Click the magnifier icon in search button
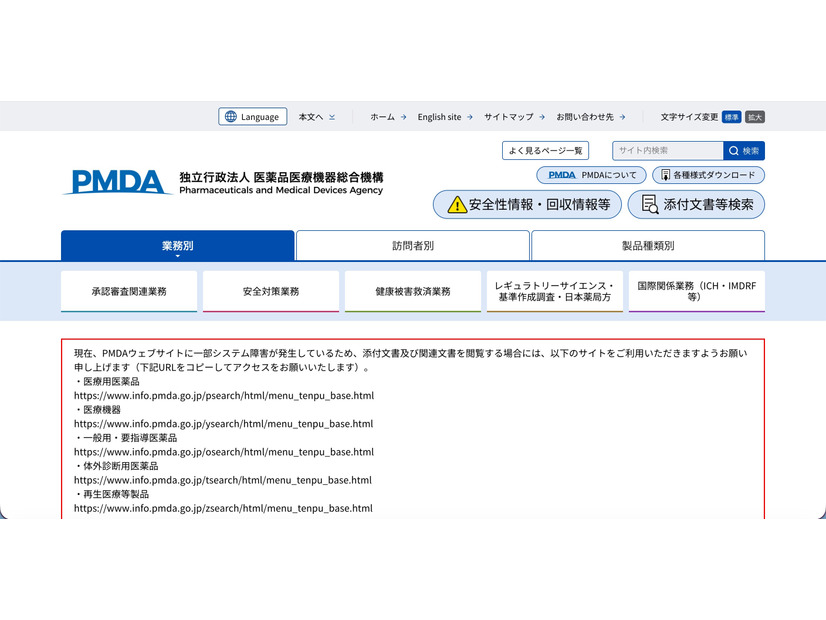 (734, 151)
